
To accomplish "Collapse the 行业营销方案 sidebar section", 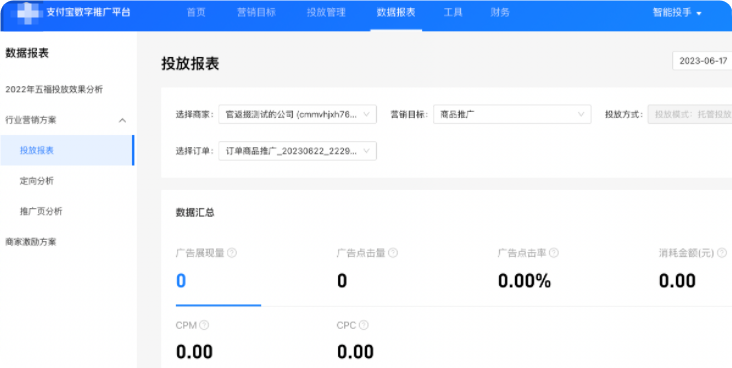I will coord(122,120).
